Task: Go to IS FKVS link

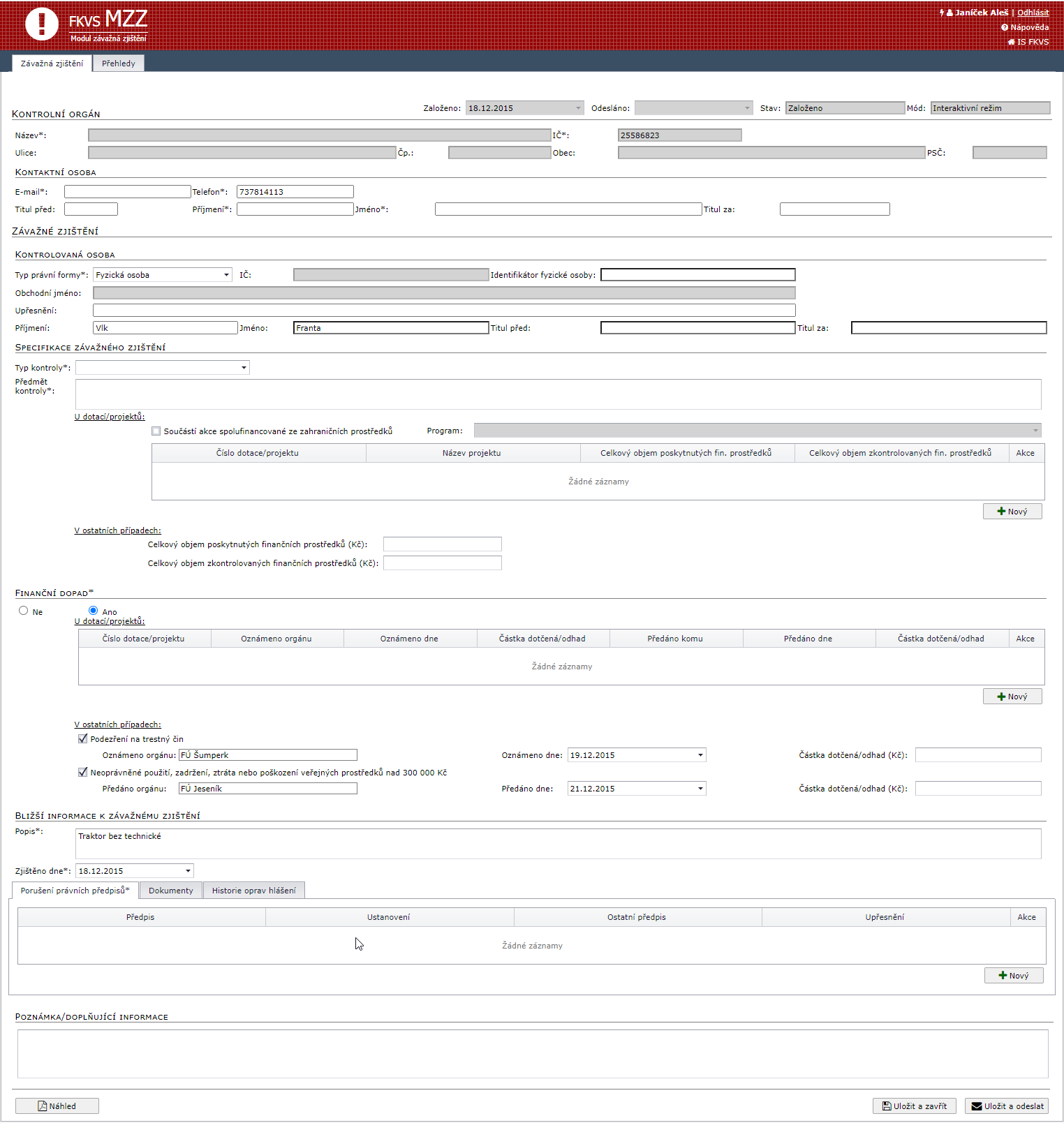Action: pos(1033,42)
